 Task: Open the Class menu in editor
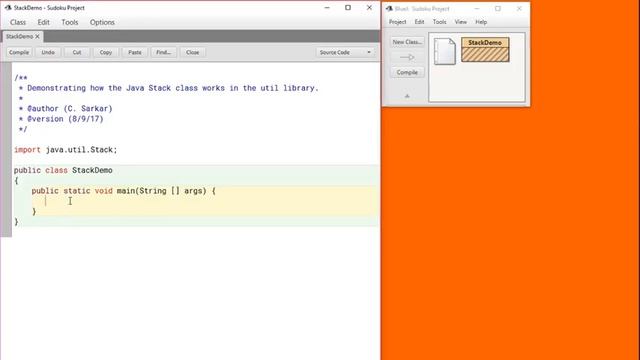[x=18, y=22]
